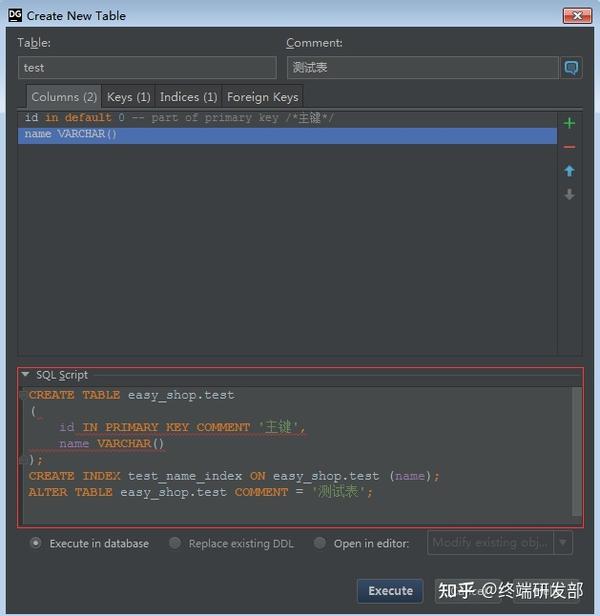Image resolution: width=600 pixels, height=616 pixels.
Task: Select the name VARCHAR() column row
Action: pos(287,135)
